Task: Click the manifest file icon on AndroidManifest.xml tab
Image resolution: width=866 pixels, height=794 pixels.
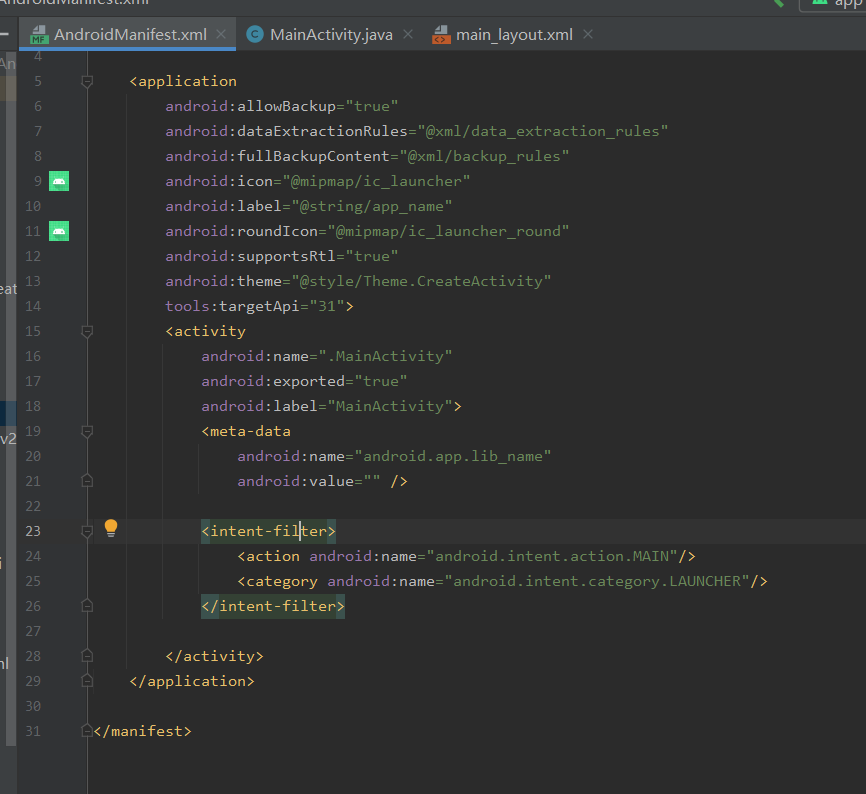Action: [39, 35]
